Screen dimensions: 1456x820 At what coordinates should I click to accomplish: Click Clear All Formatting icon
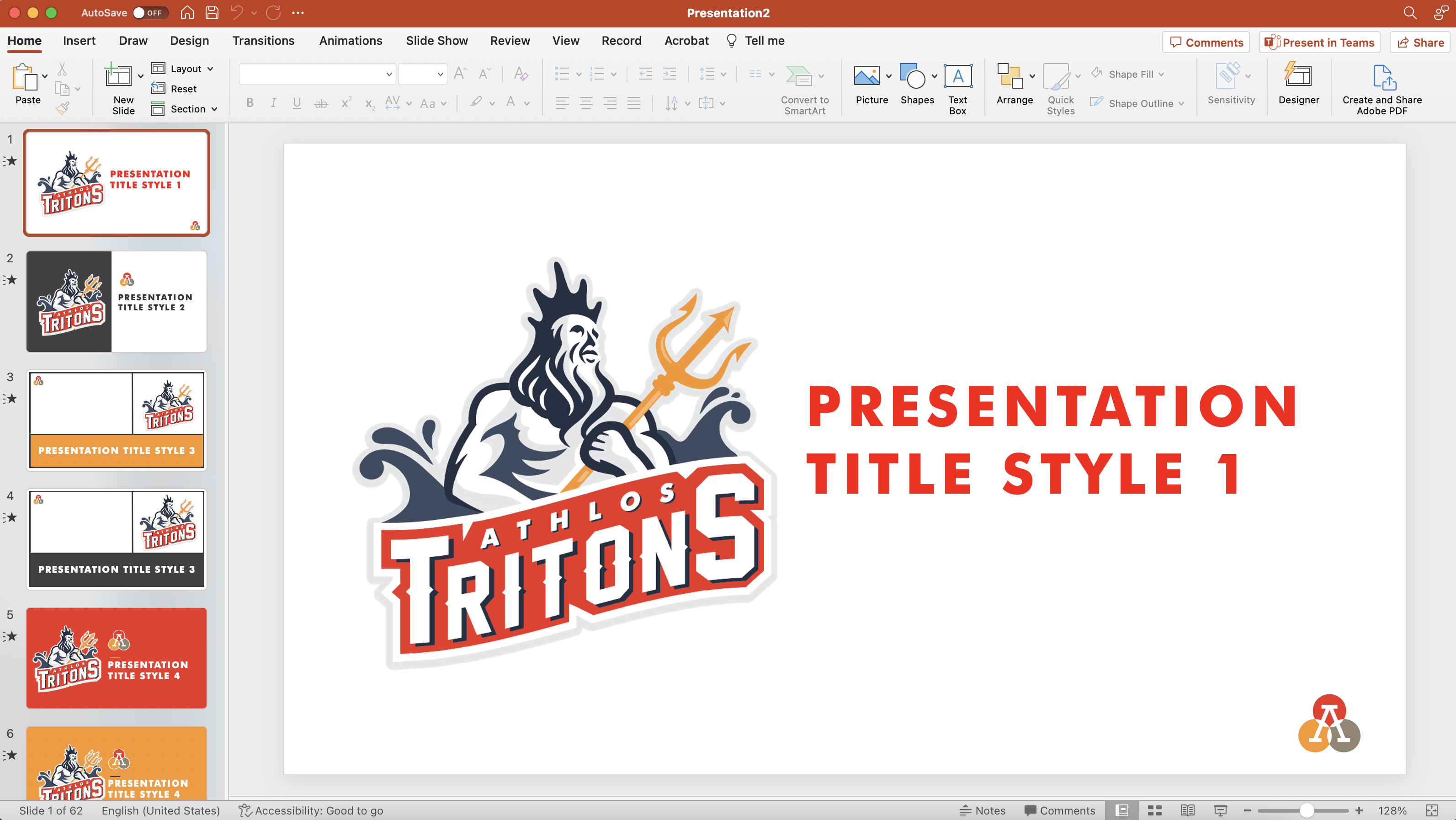521,74
